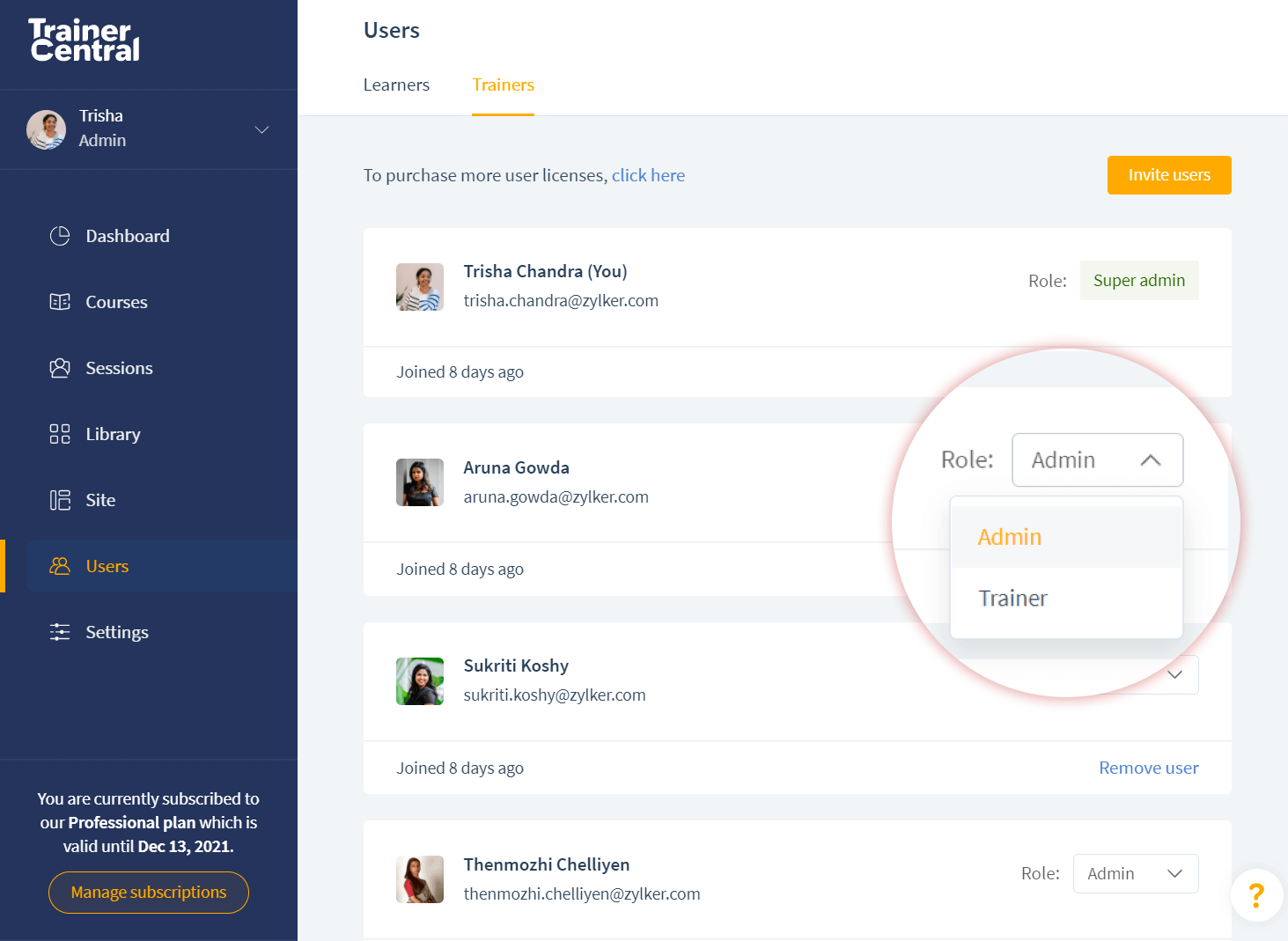The height and width of the screenshot is (941, 1288).
Task: Open the help question mark bubble
Action: pyautogui.click(x=1256, y=895)
